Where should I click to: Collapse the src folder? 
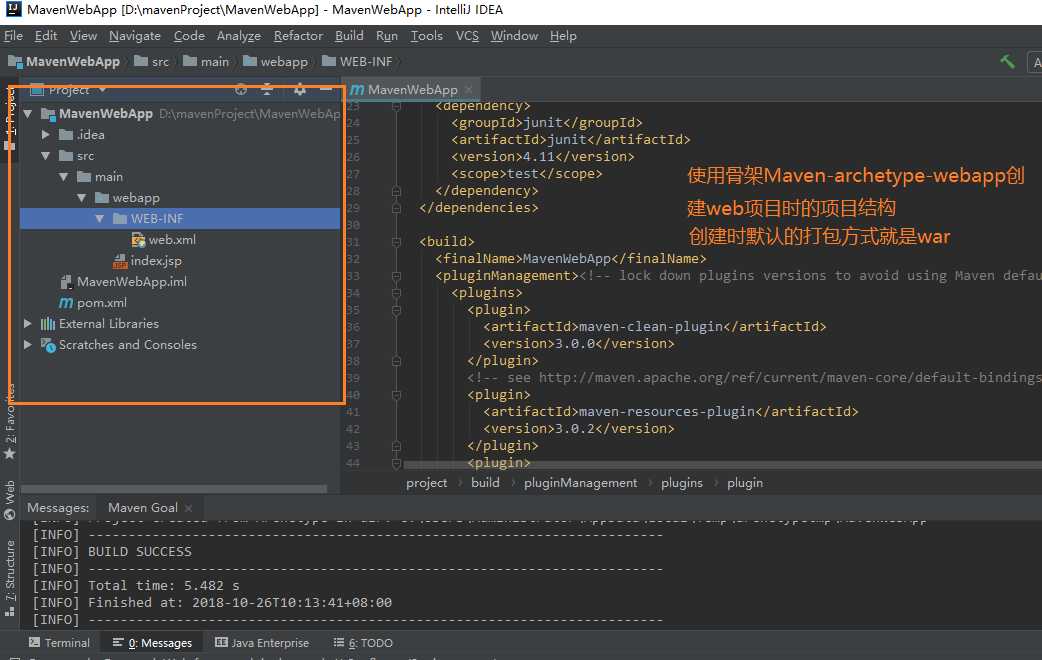pos(46,156)
